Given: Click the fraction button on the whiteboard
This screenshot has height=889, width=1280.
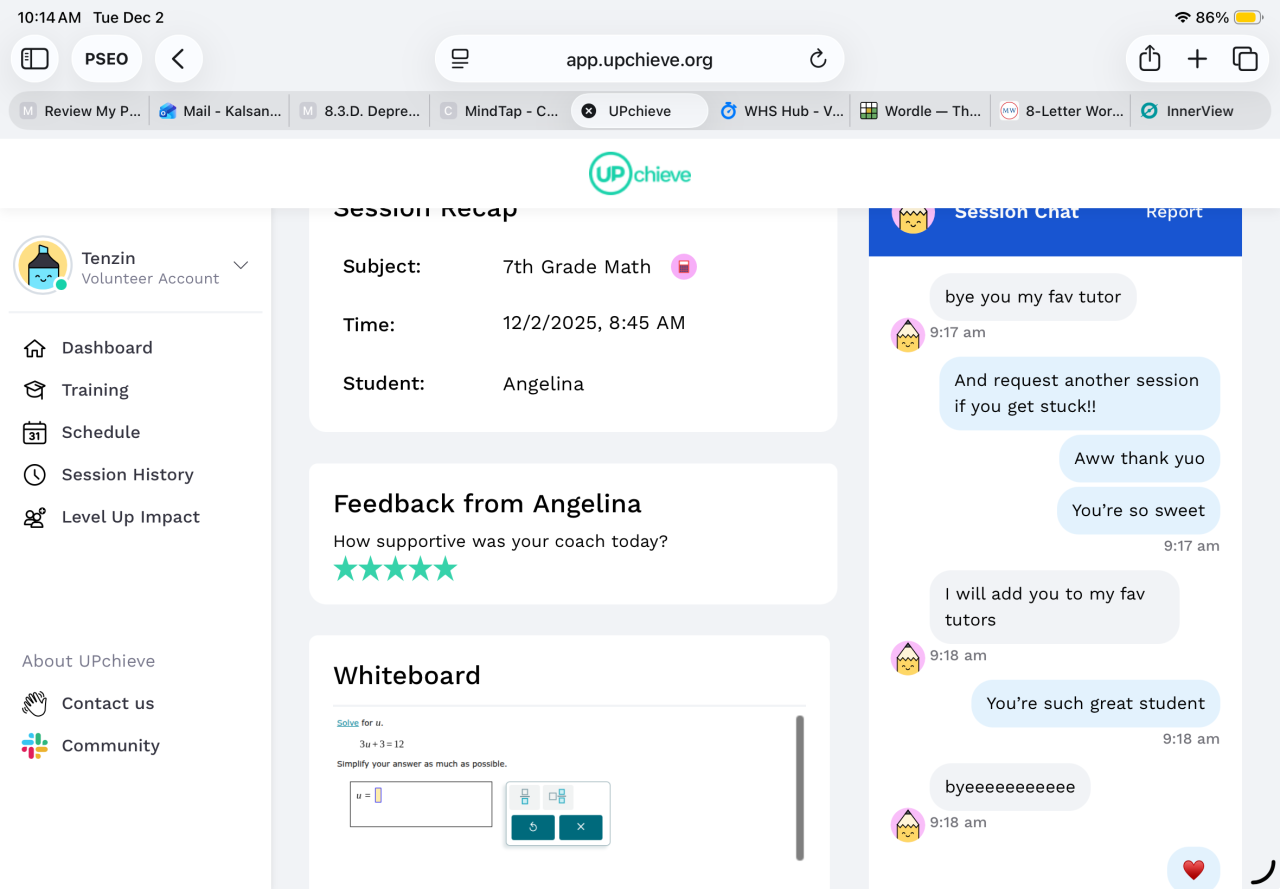Looking at the screenshot, I should [x=525, y=797].
